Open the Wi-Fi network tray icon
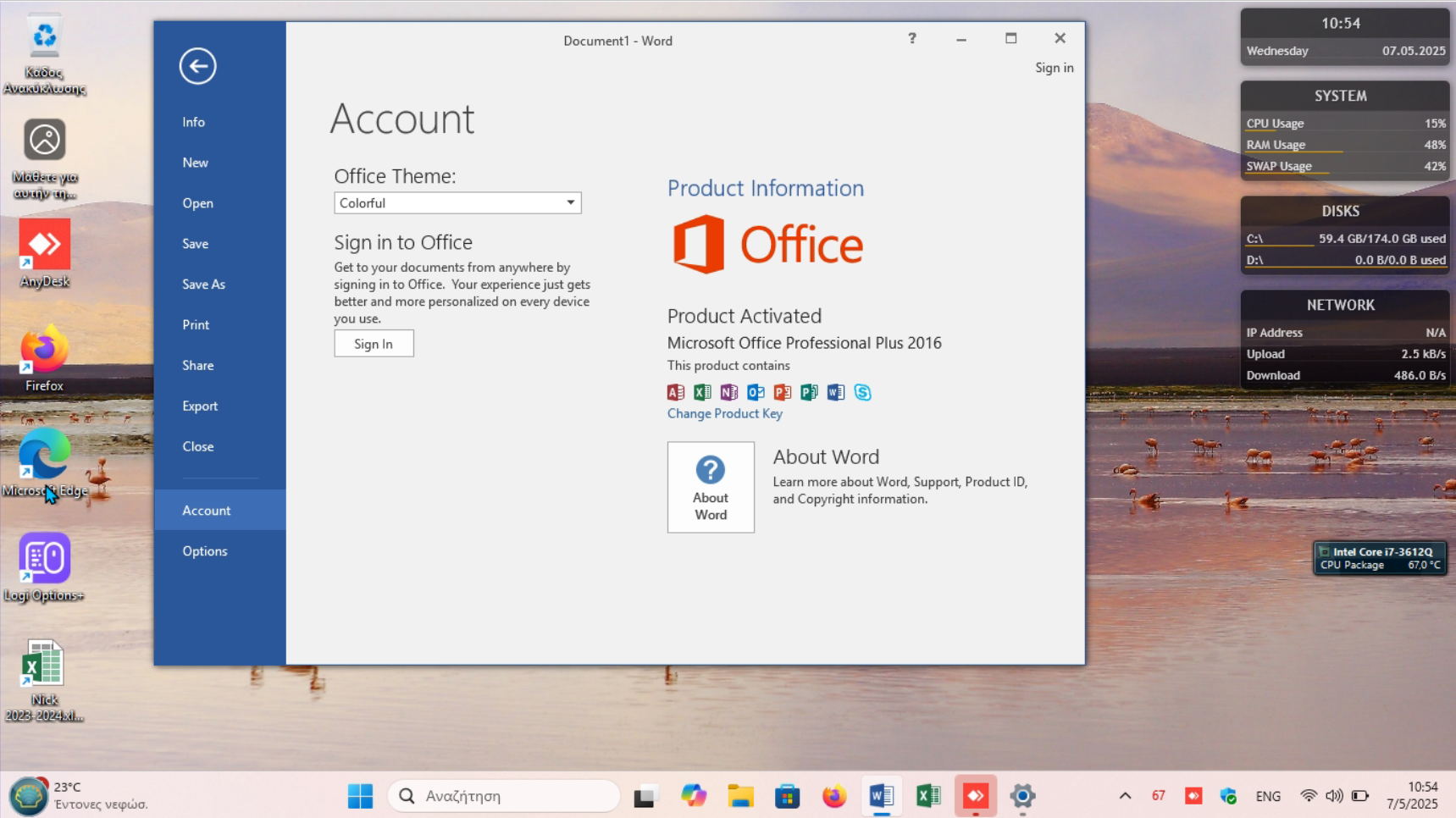The image size is (1456, 818). (x=1309, y=796)
